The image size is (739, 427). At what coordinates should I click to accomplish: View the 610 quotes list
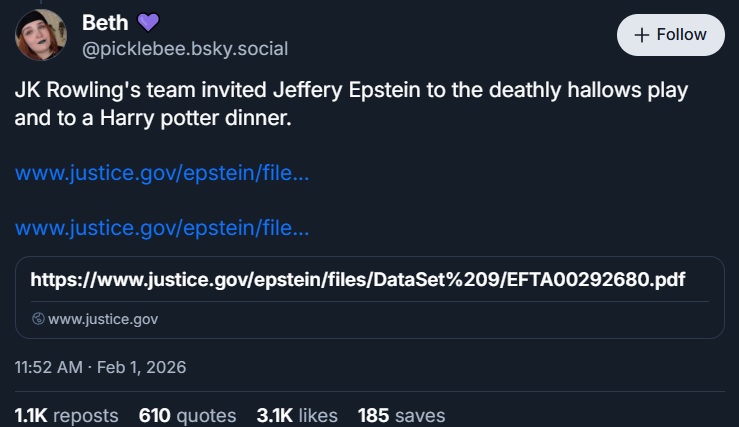(x=187, y=414)
